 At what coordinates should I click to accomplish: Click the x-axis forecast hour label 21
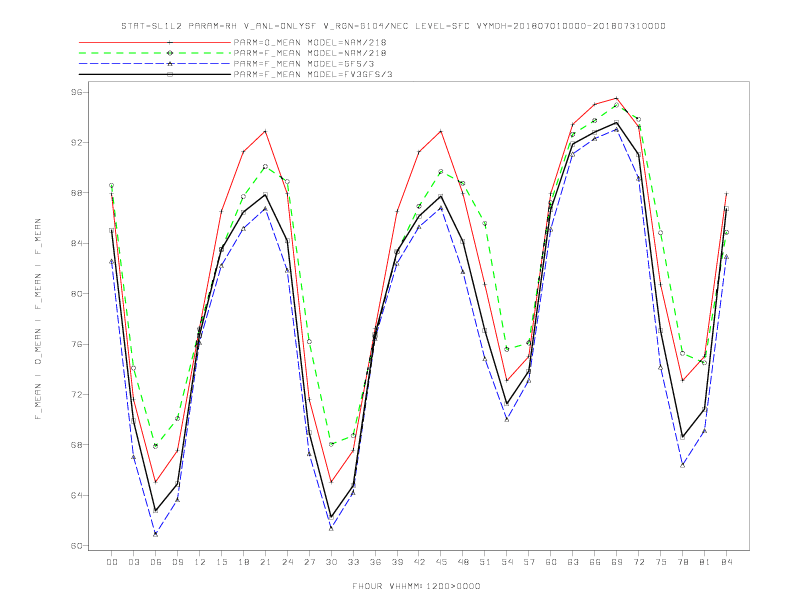[x=265, y=562]
